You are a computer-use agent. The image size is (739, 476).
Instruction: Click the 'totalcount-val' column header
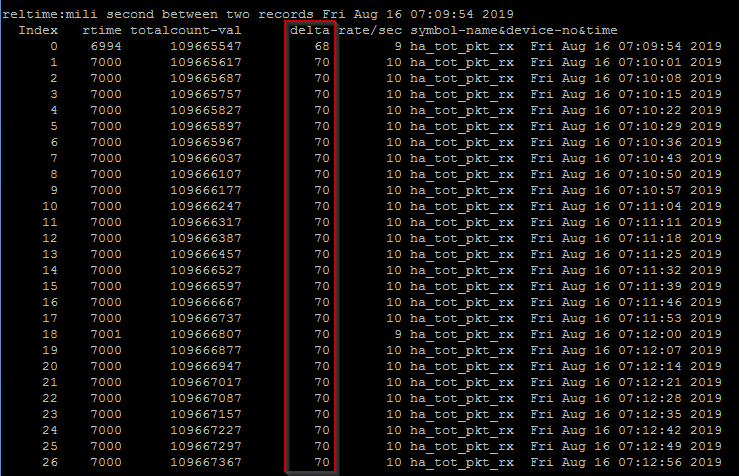185,32
